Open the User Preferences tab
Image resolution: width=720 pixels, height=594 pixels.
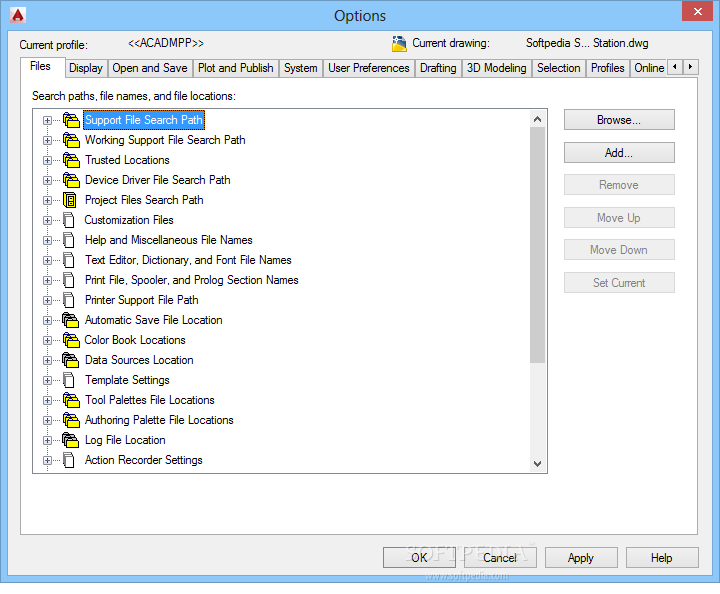point(369,68)
